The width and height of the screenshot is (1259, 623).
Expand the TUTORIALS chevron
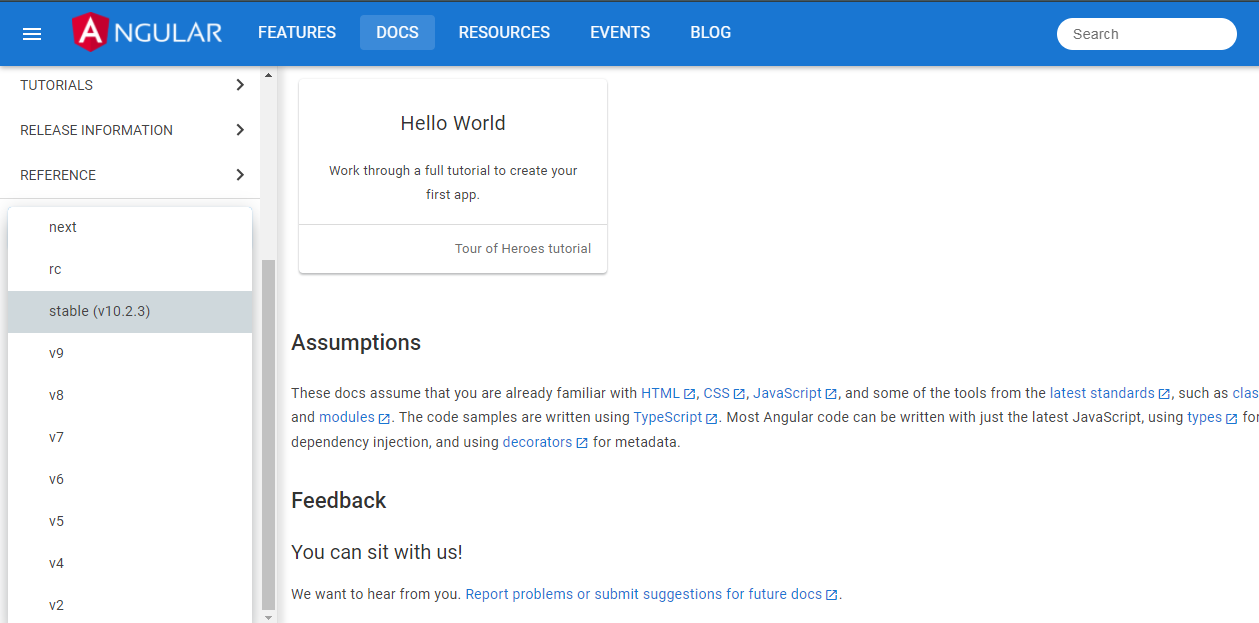(x=240, y=85)
